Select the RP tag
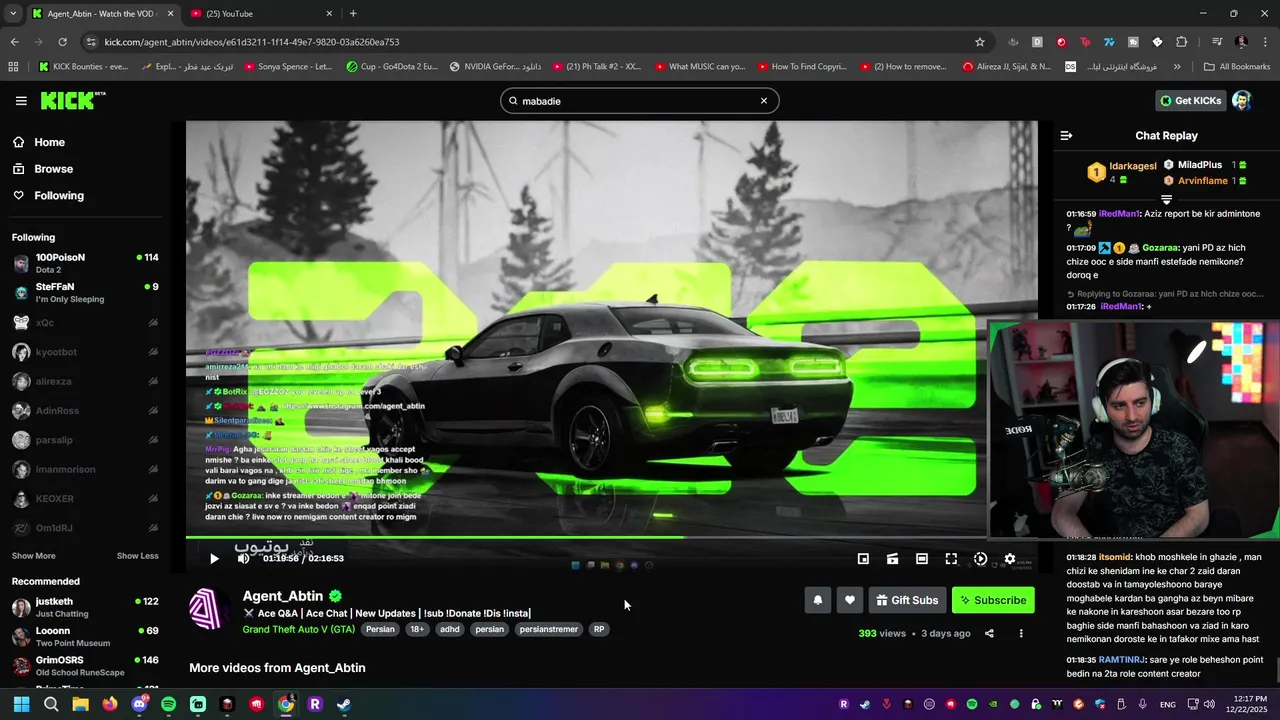Screen dimensions: 1280x720 [599, 629]
